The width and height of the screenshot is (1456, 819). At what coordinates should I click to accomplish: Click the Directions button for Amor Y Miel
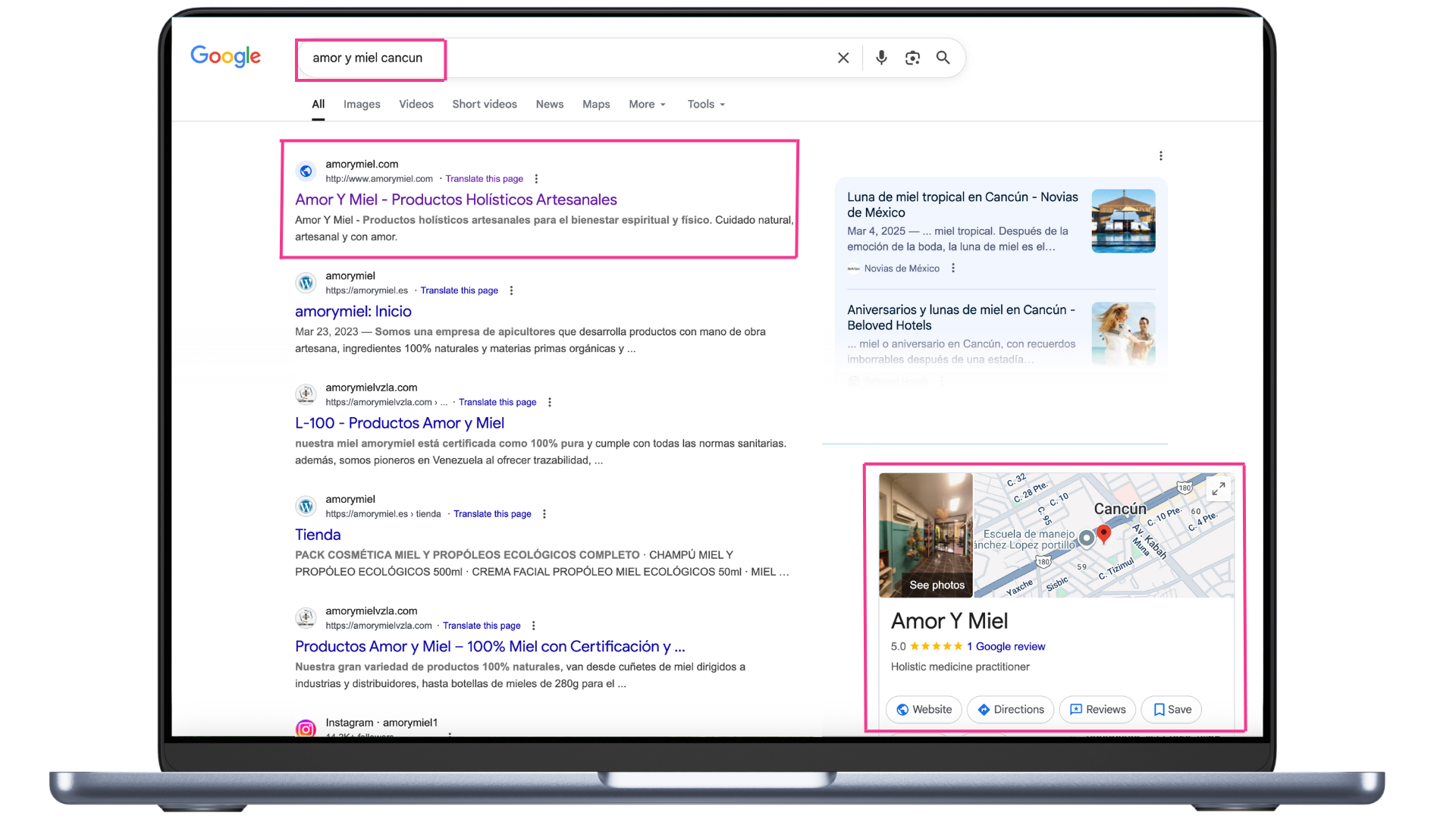[1010, 710]
